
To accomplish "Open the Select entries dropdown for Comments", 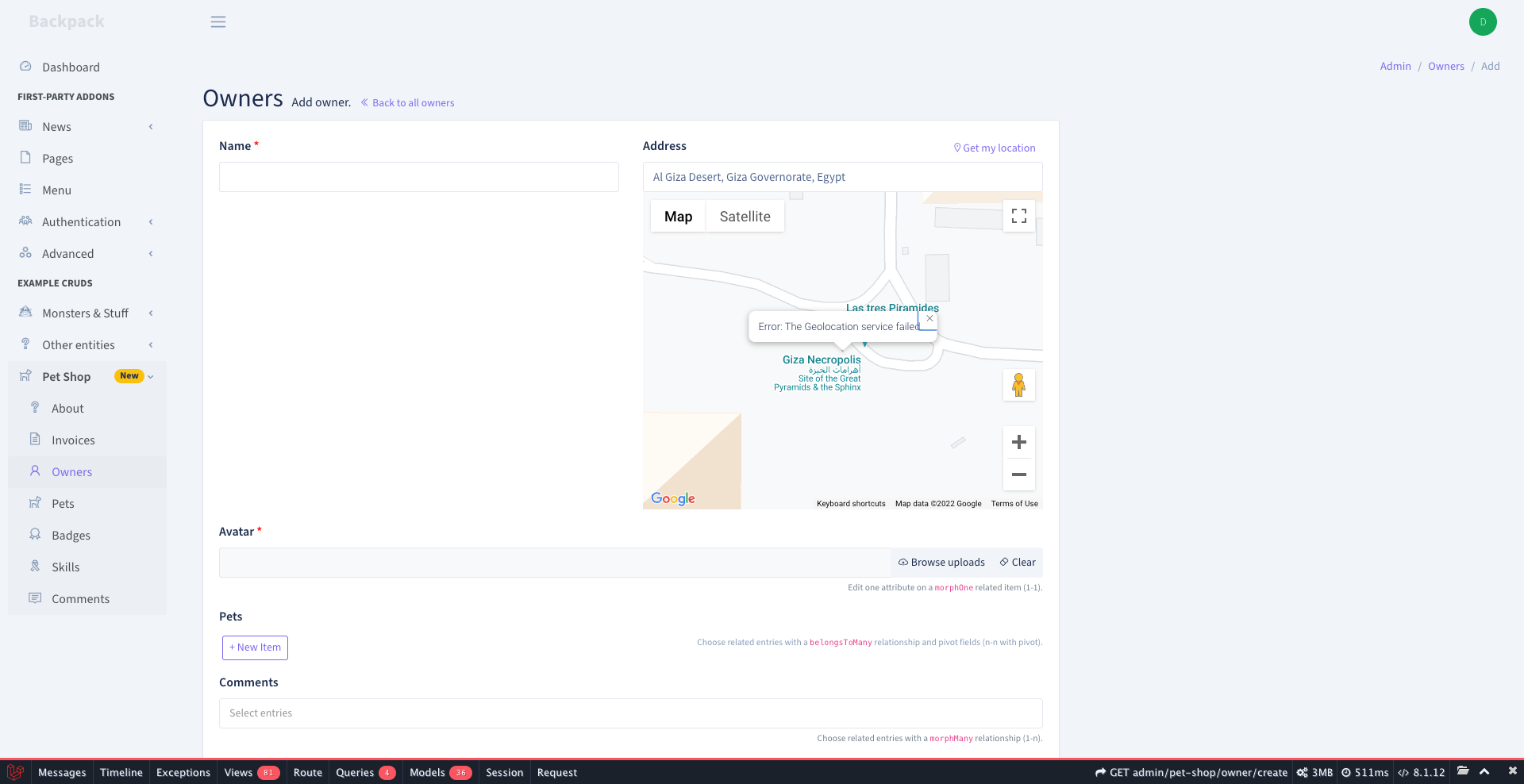I will click(630, 713).
